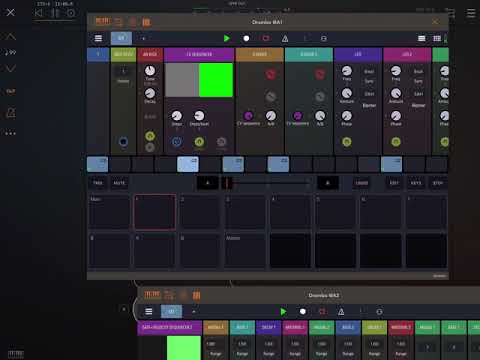This screenshot has width=480, height=360.
Task: Expand the upward chevron in left sidebar
Action: 11,37
